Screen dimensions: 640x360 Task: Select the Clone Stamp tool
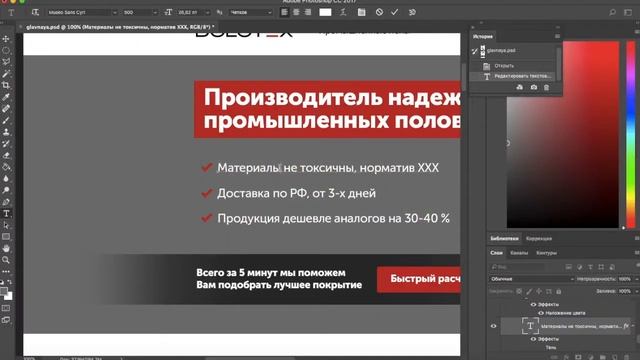pyautogui.click(x=6, y=132)
